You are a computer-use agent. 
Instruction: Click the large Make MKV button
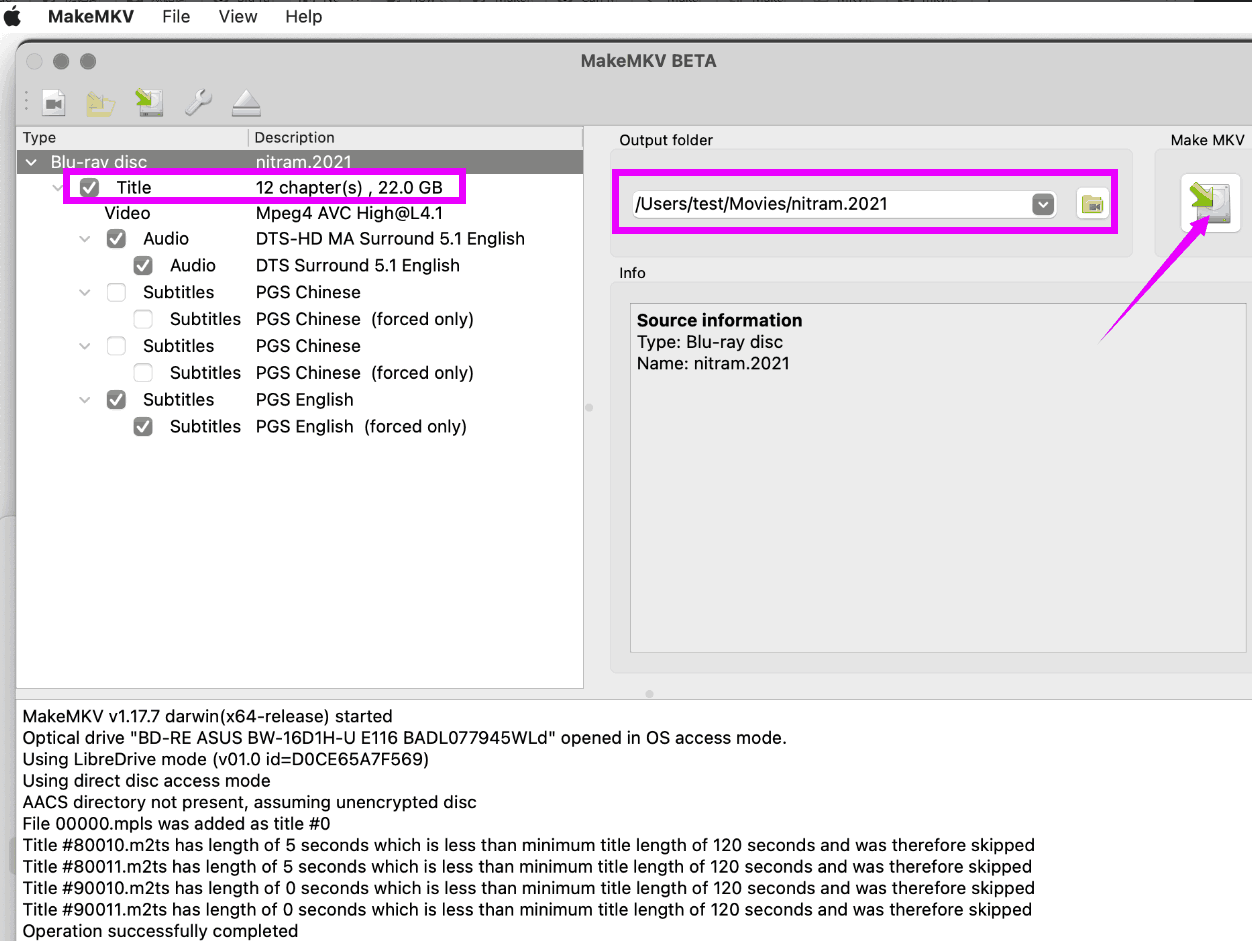point(1210,202)
